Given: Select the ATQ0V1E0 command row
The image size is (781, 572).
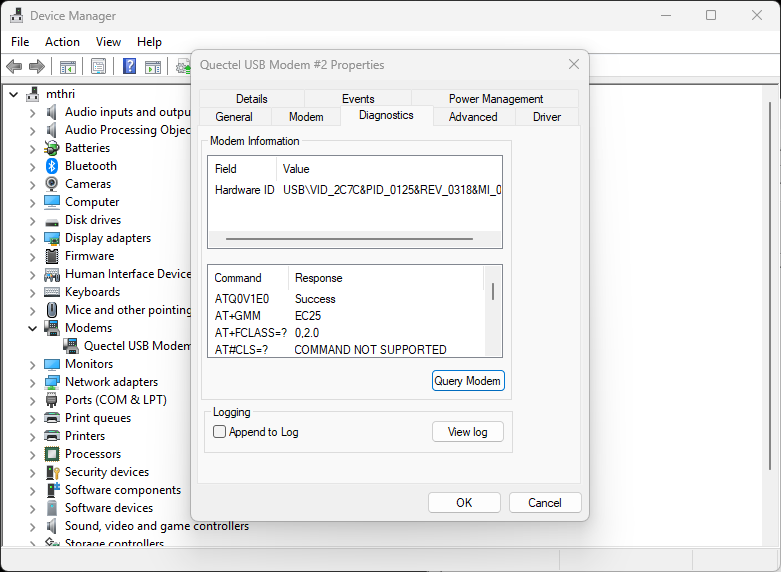Looking at the screenshot, I should 346,299.
